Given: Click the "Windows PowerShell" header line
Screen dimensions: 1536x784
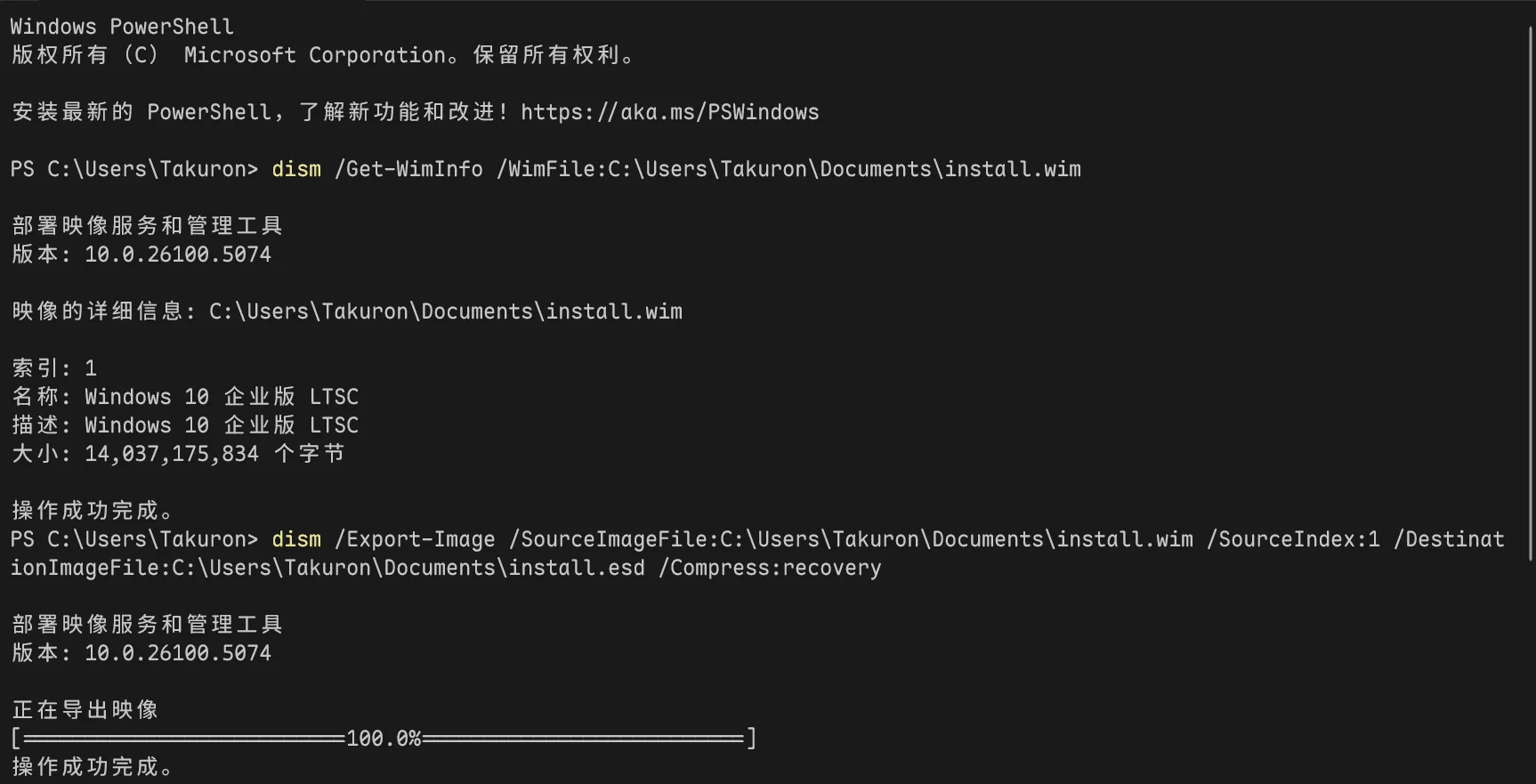Looking at the screenshot, I should pos(122,27).
